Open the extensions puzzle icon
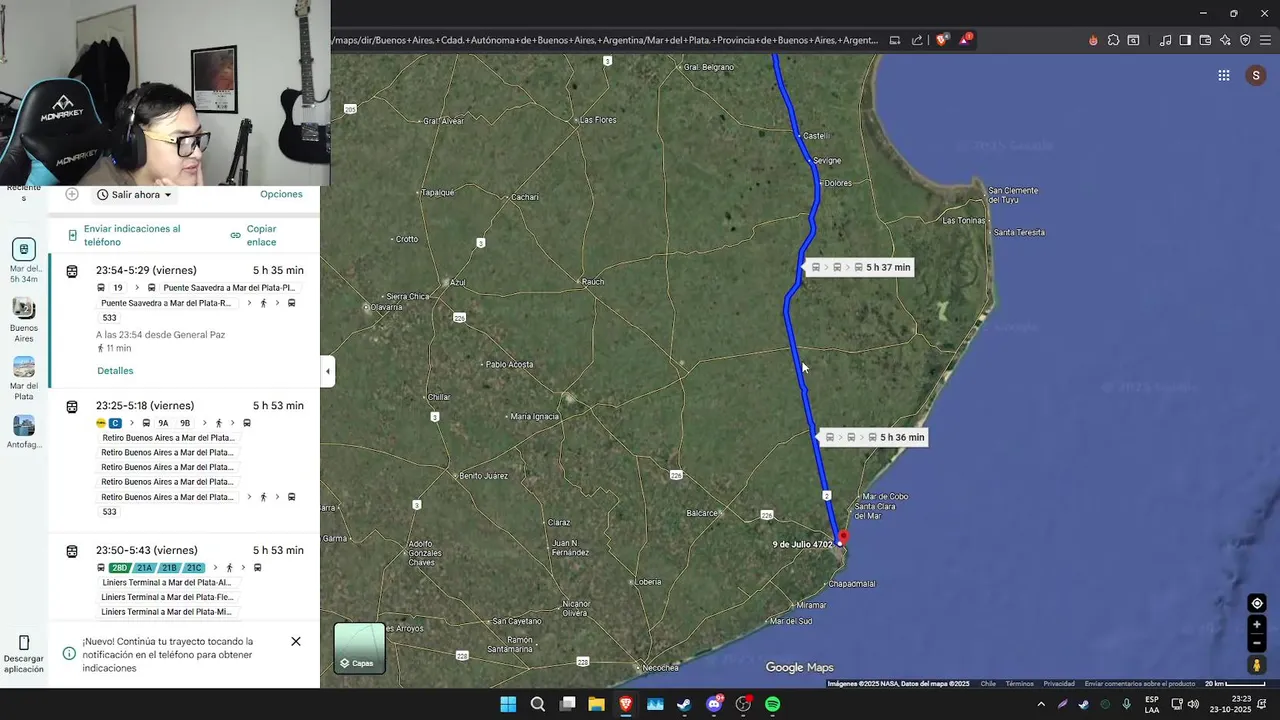The height and width of the screenshot is (720, 1280). (x=1113, y=40)
